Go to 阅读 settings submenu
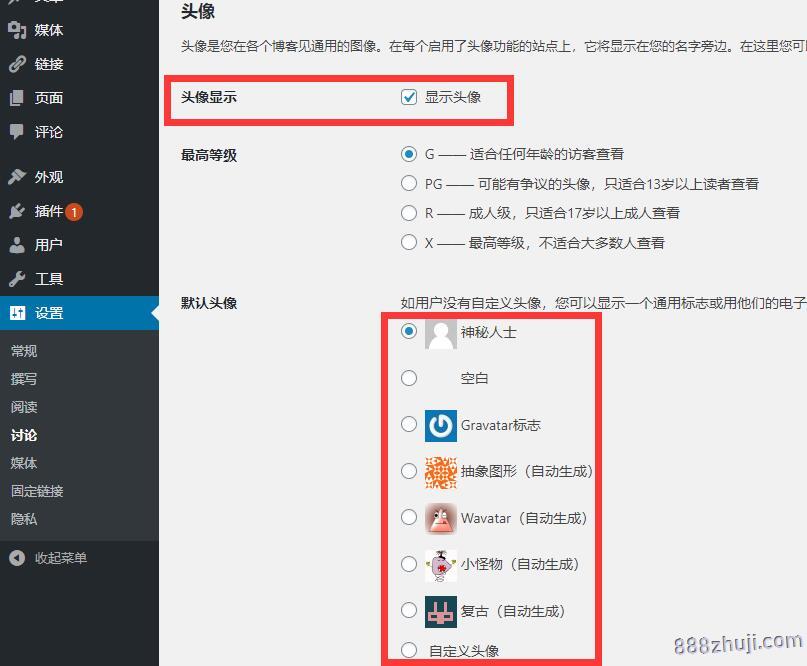 24,407
